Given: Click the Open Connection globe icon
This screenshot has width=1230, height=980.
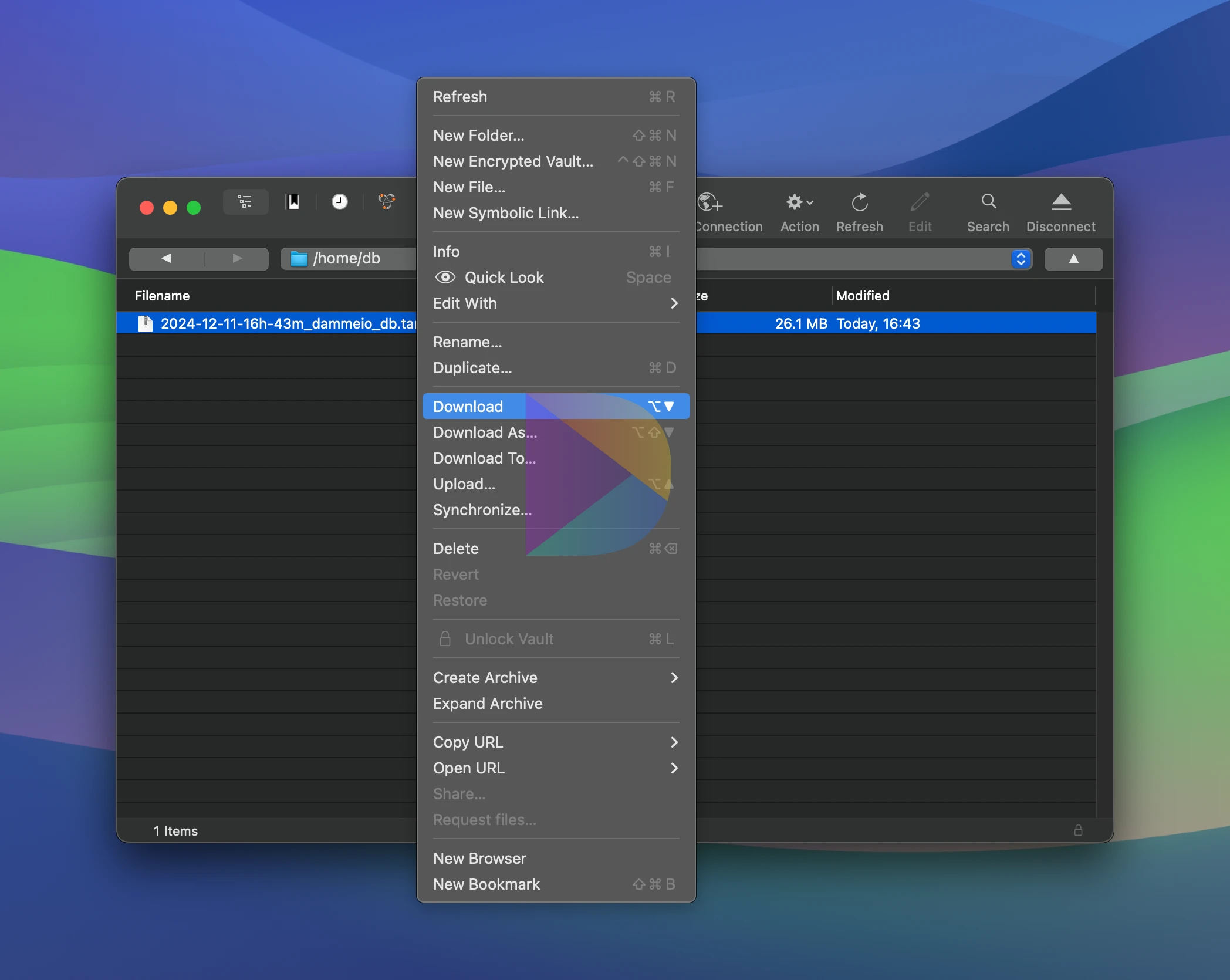Looking at the screenshot, I should pyautogui.click(x=710, y=203).
